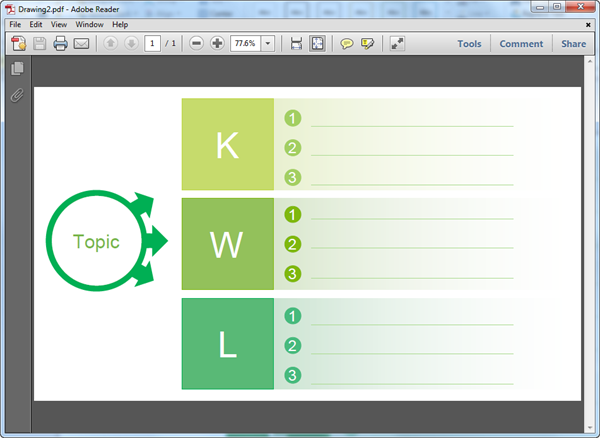
Task: Click the green K block in document
Action: (x=227, y=145)
